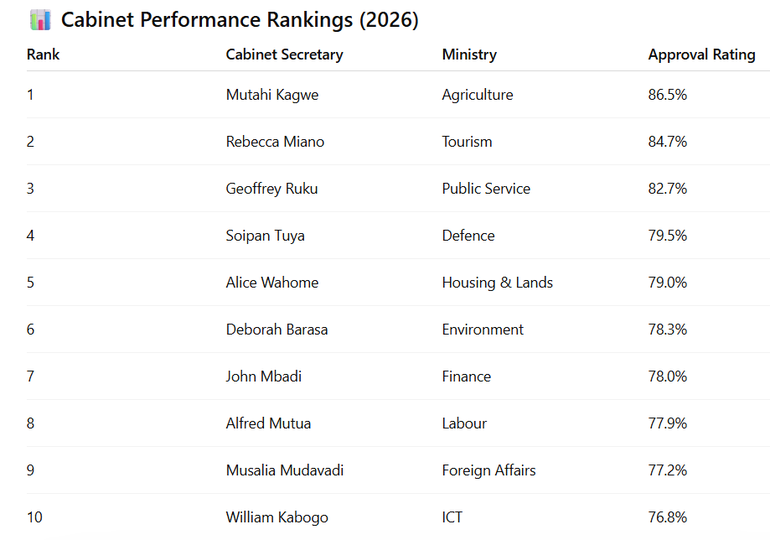Click the Ministry column header

coord(469,55)
